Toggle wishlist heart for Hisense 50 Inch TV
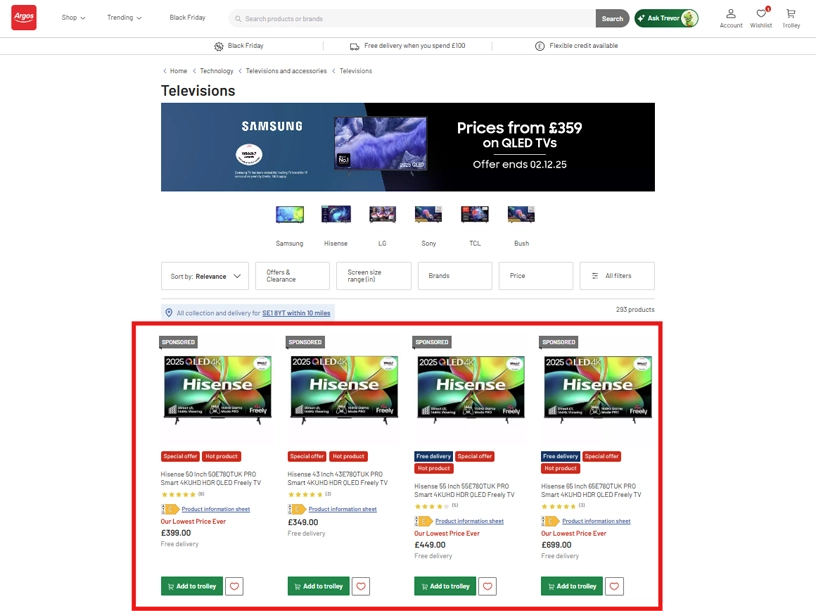Viewport: 816px width, 611px height. coord(234,586)
